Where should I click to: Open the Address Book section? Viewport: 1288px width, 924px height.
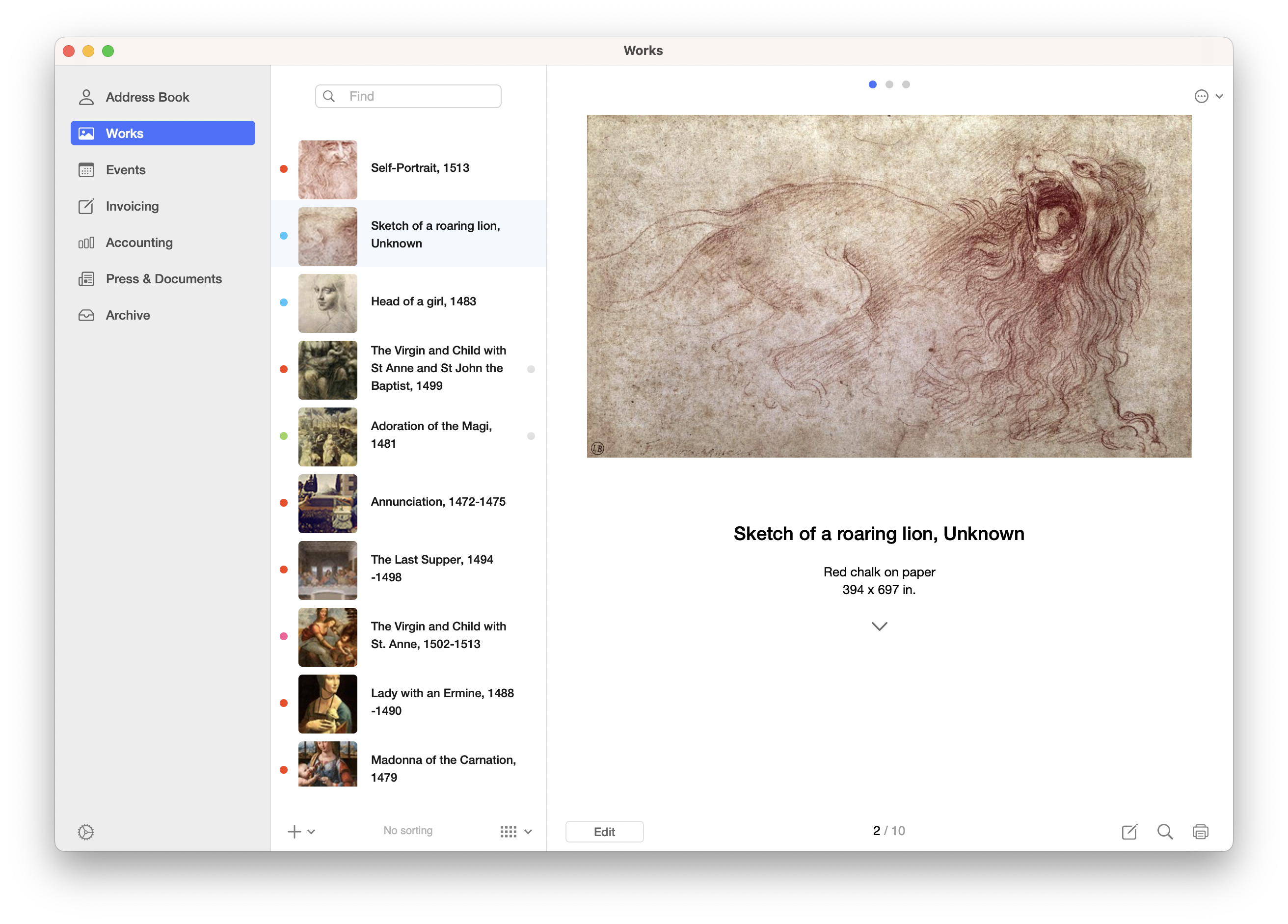point(147,97)
